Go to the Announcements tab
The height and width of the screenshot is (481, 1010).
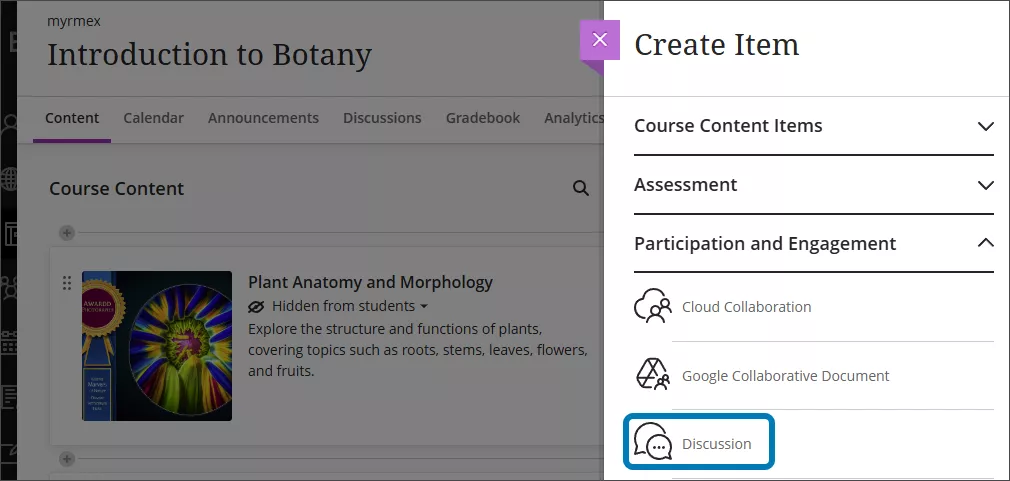tap(263, 118)
